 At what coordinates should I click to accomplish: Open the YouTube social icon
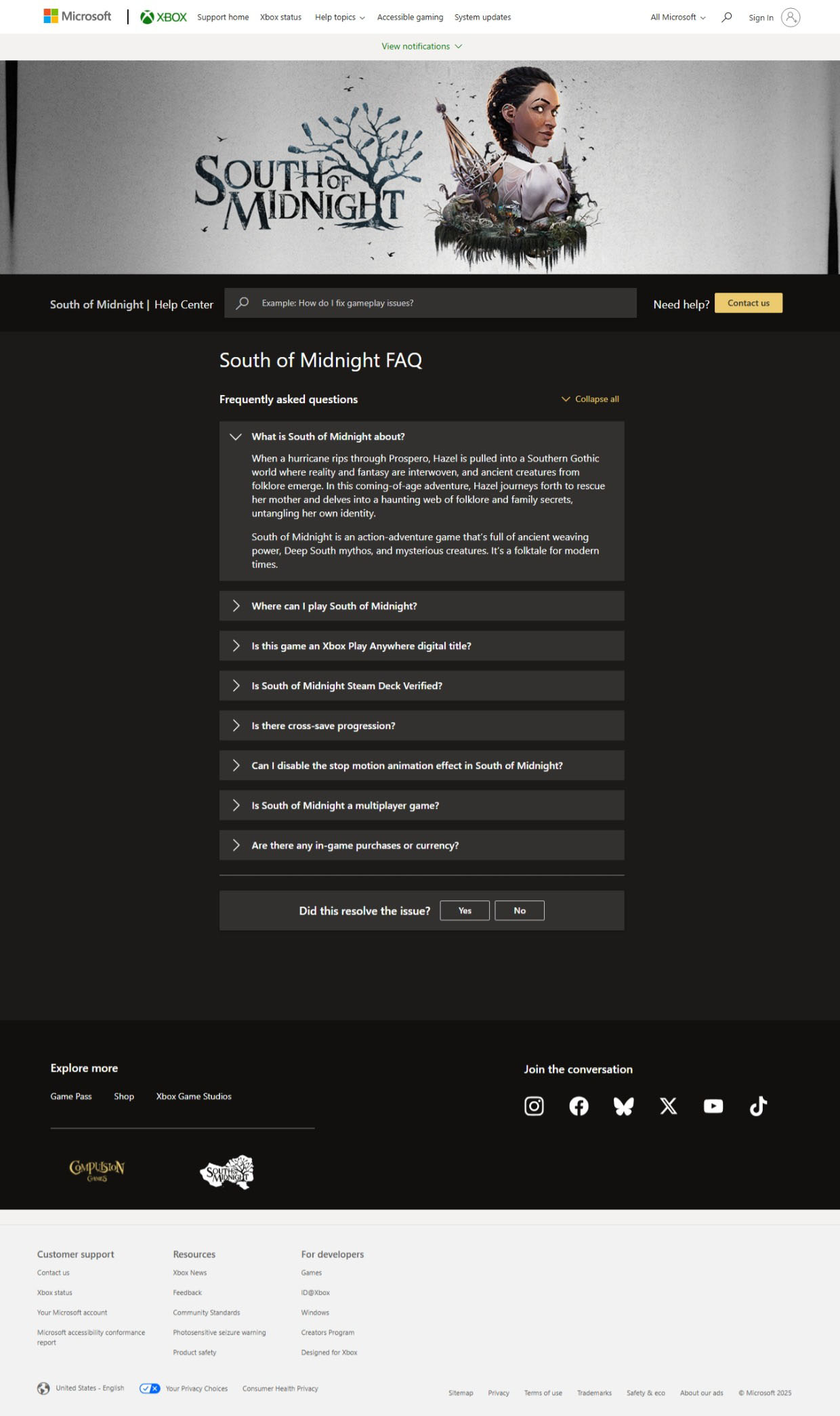tap(713, 1106)
